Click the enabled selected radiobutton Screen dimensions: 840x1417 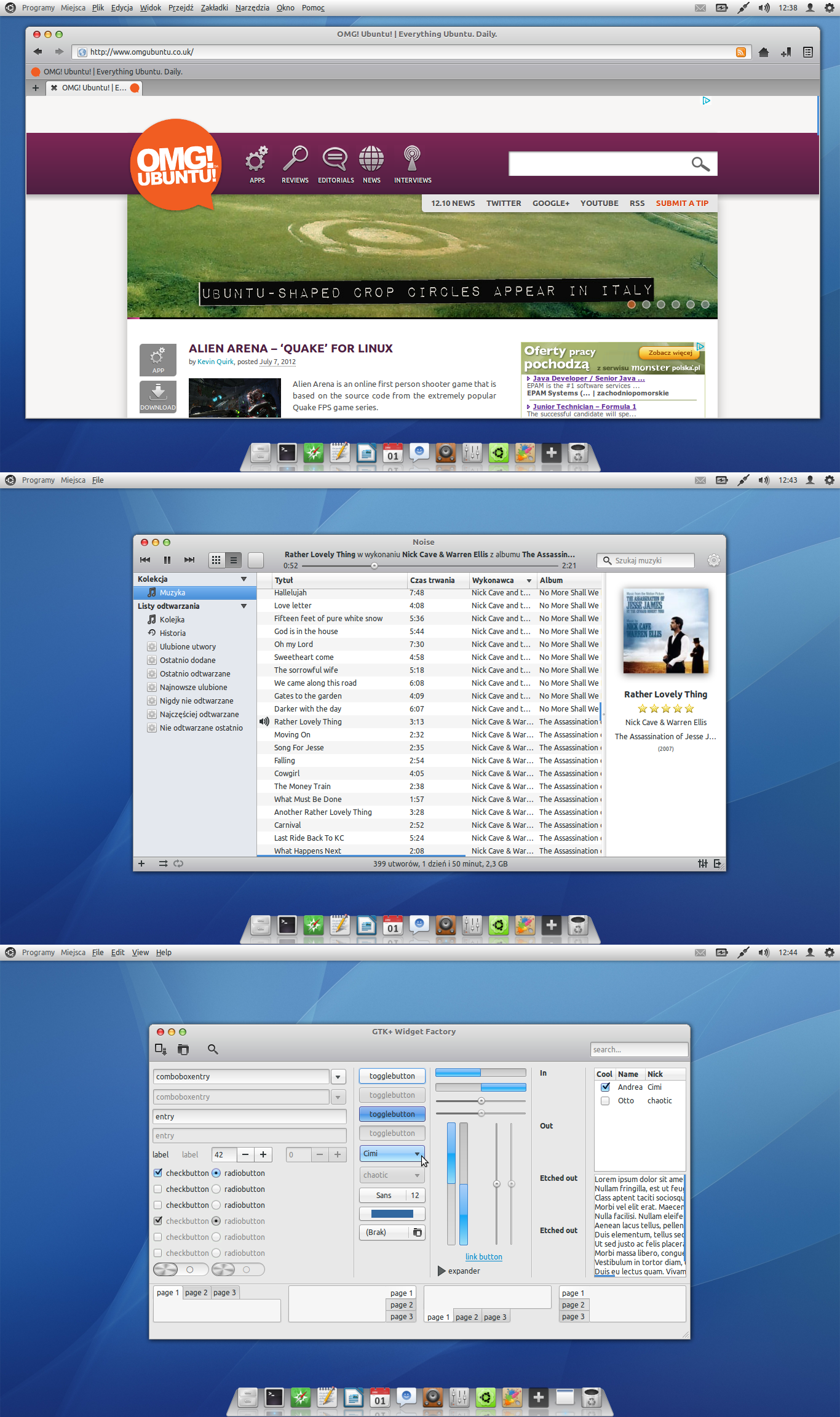(x=216, y=1173)
